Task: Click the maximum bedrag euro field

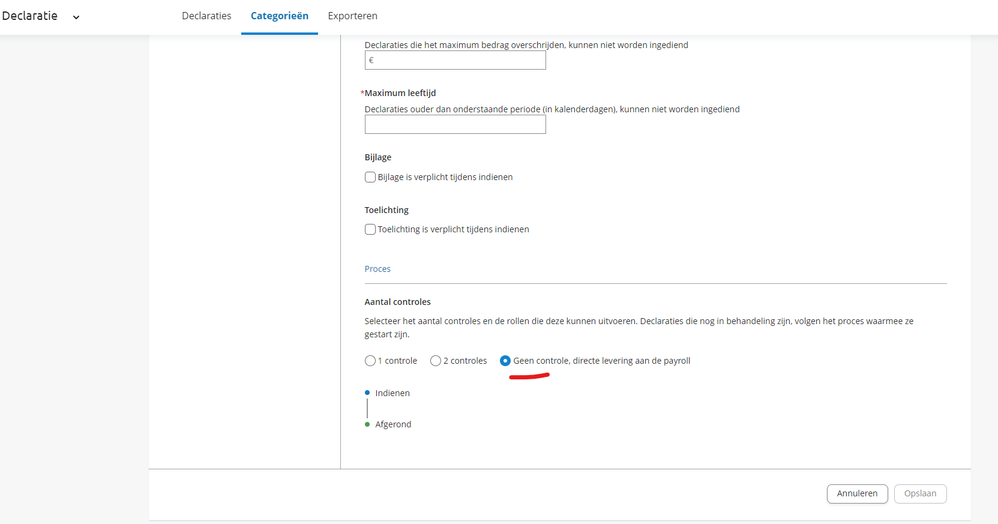Action: tap(455, 60)
